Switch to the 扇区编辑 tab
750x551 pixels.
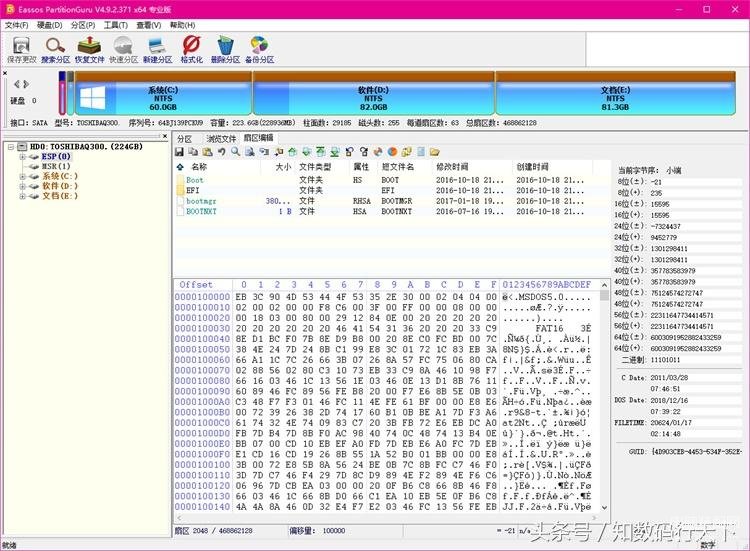(x=258, y=138)
